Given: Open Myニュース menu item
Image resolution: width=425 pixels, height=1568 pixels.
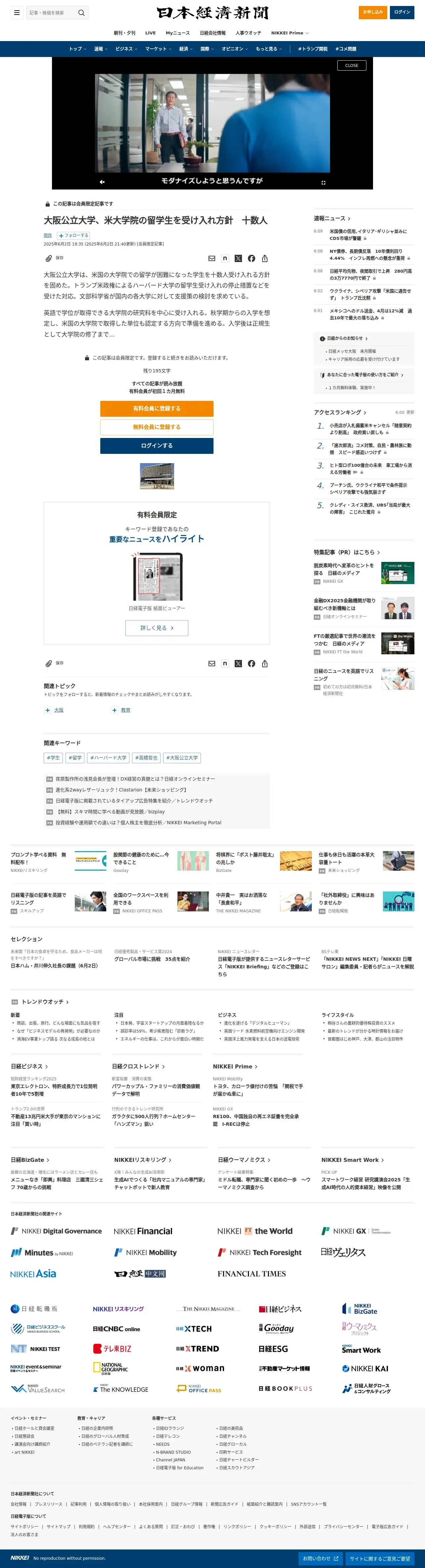Looking at the screenshot, I should tap(177, 33).
